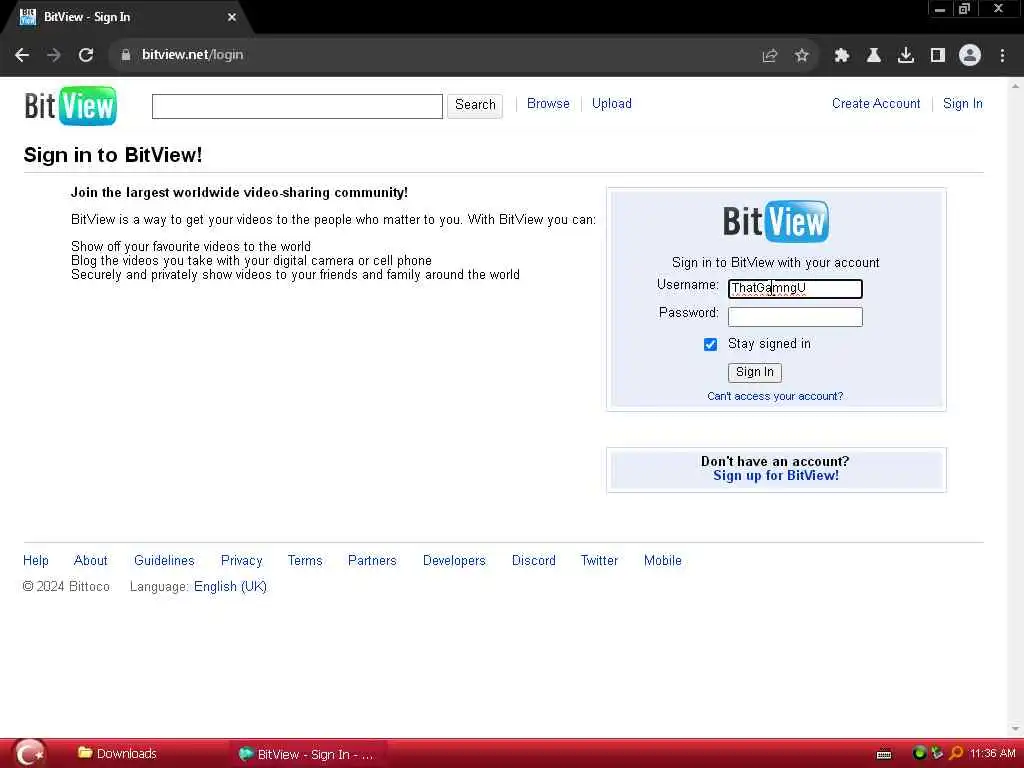Click the keyboard icon in system tray
1024x768 pixels.
pos(884,754)
